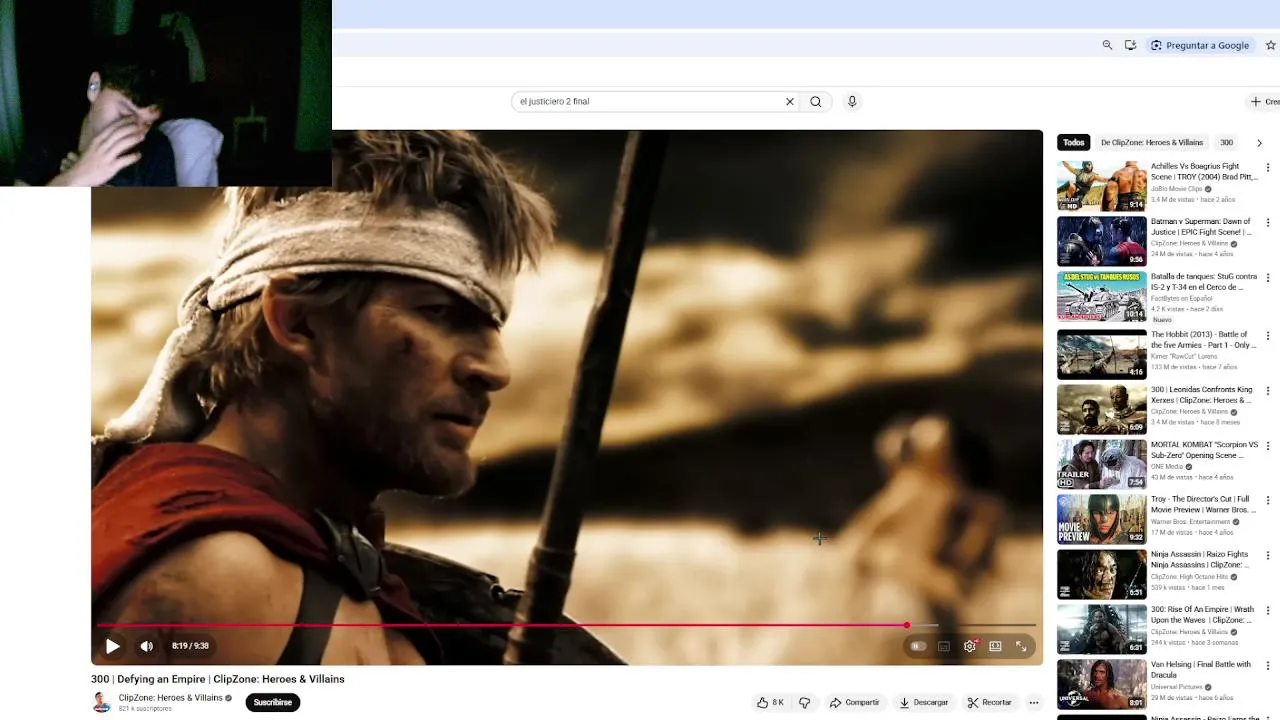Screen dimensions: 1280x720
Task: Open Troy Director's Cut preview thumbnail
Action: (1102, 519)
